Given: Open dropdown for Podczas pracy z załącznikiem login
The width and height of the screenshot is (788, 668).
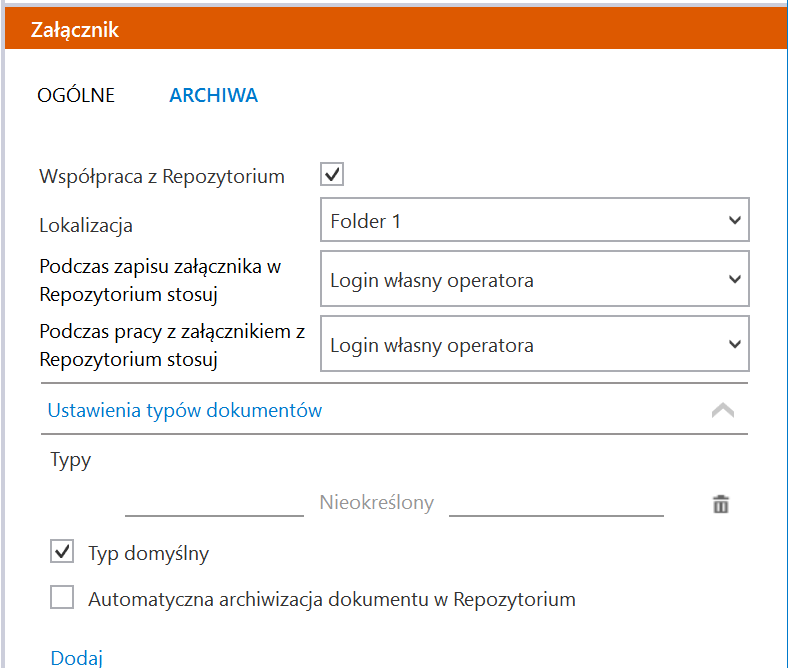Looking at the screenshot, I should 535,344.
